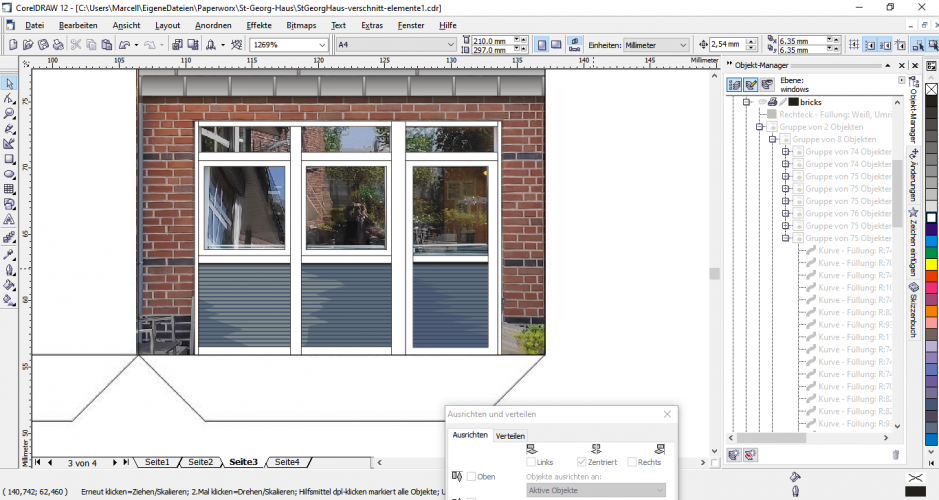Open the Änderungen docker tab
Screen dimensions: 939x500
[913, 175]
